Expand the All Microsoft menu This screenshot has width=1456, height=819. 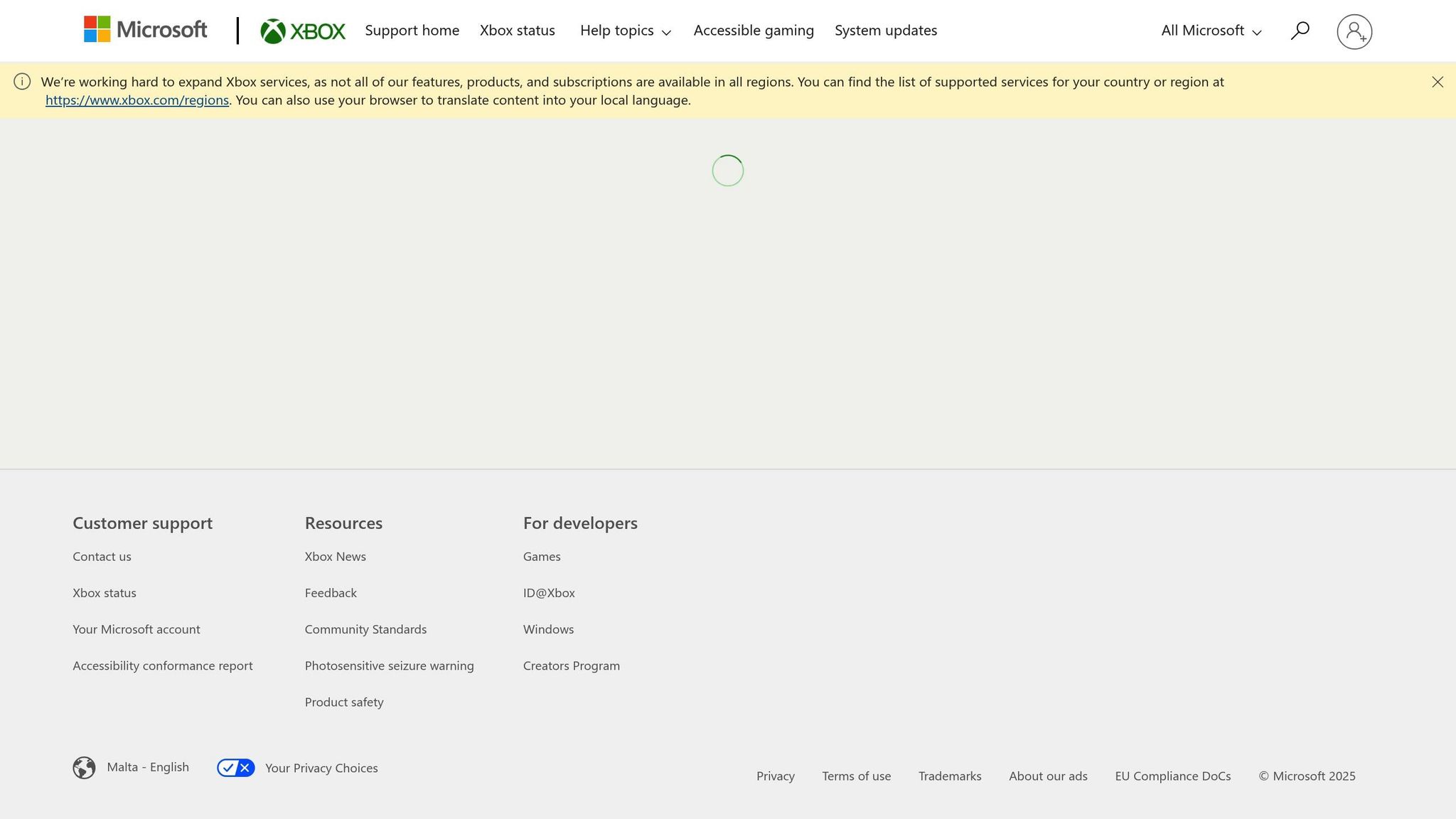click(x=1211, y=31)
